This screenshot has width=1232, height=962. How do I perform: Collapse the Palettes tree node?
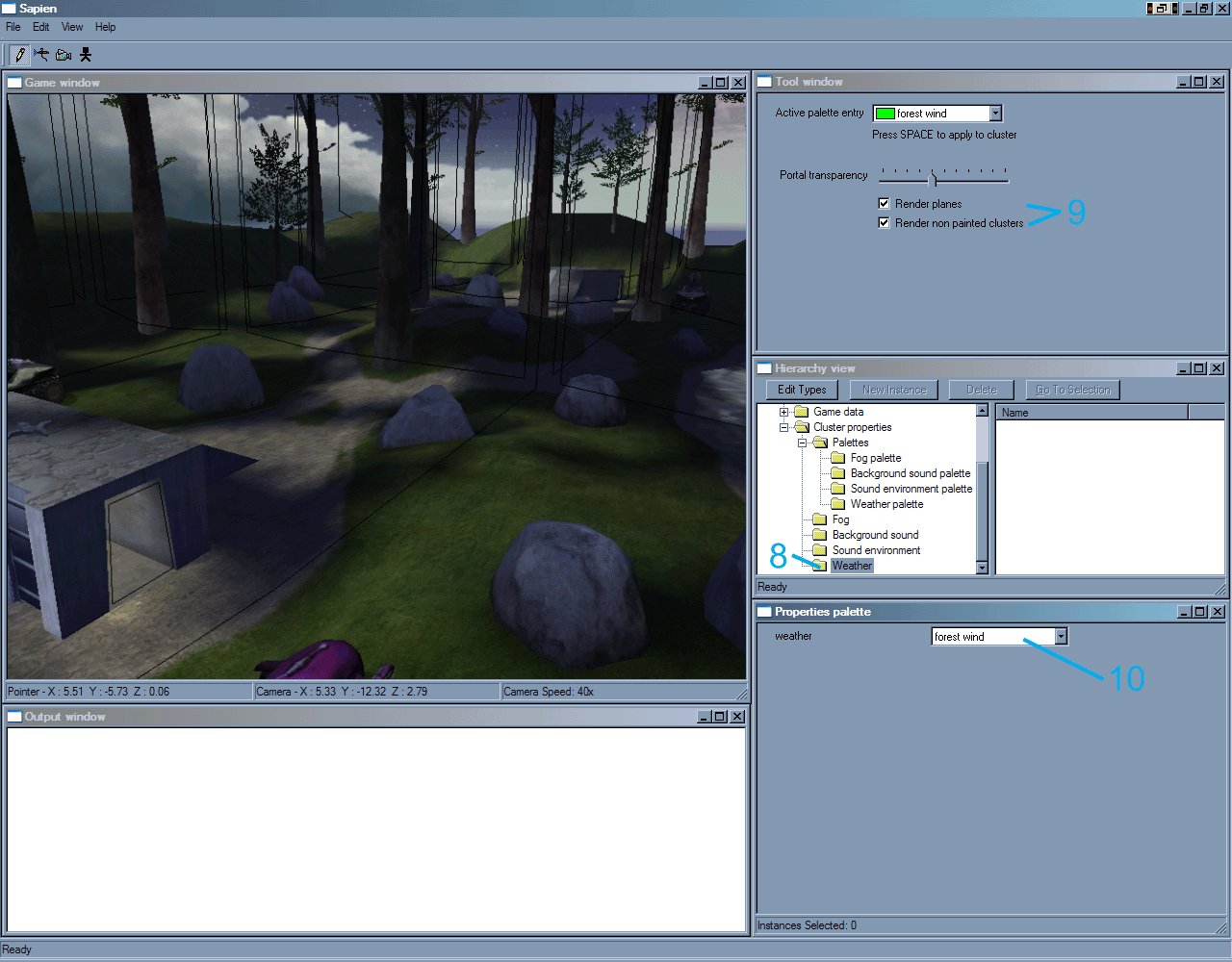click(x=802, y=443)
